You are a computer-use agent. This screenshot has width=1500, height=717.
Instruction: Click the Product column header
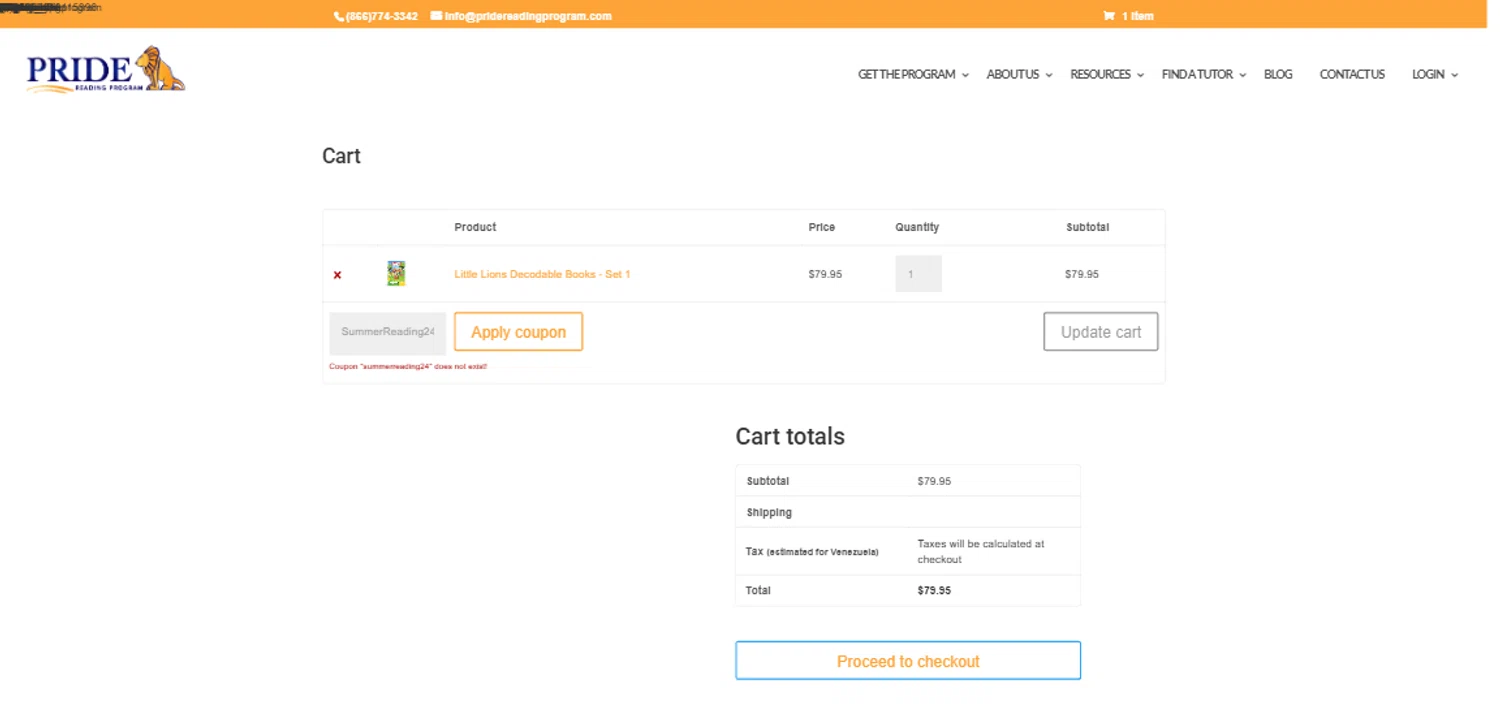(x=475, y=227)
